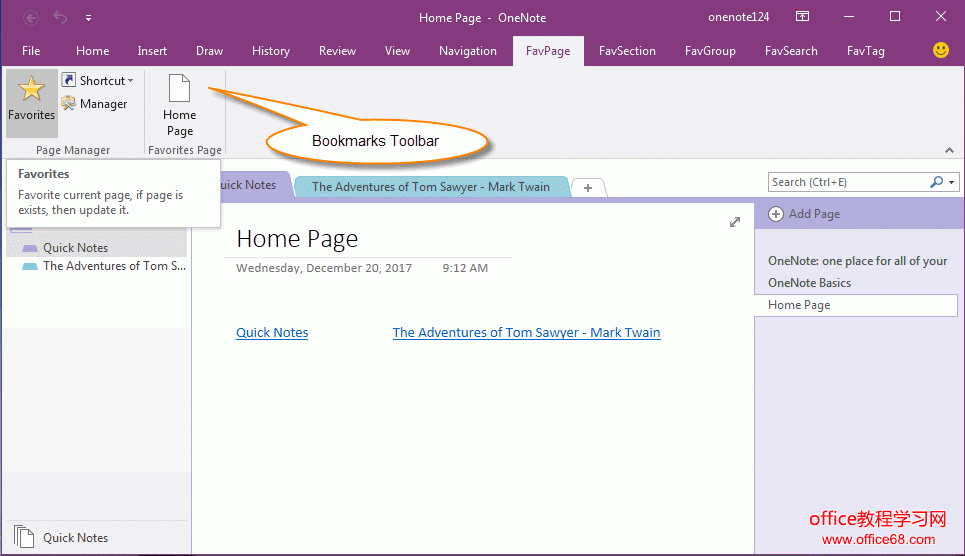Click the Home Page button in ribbon

[180, 105]
